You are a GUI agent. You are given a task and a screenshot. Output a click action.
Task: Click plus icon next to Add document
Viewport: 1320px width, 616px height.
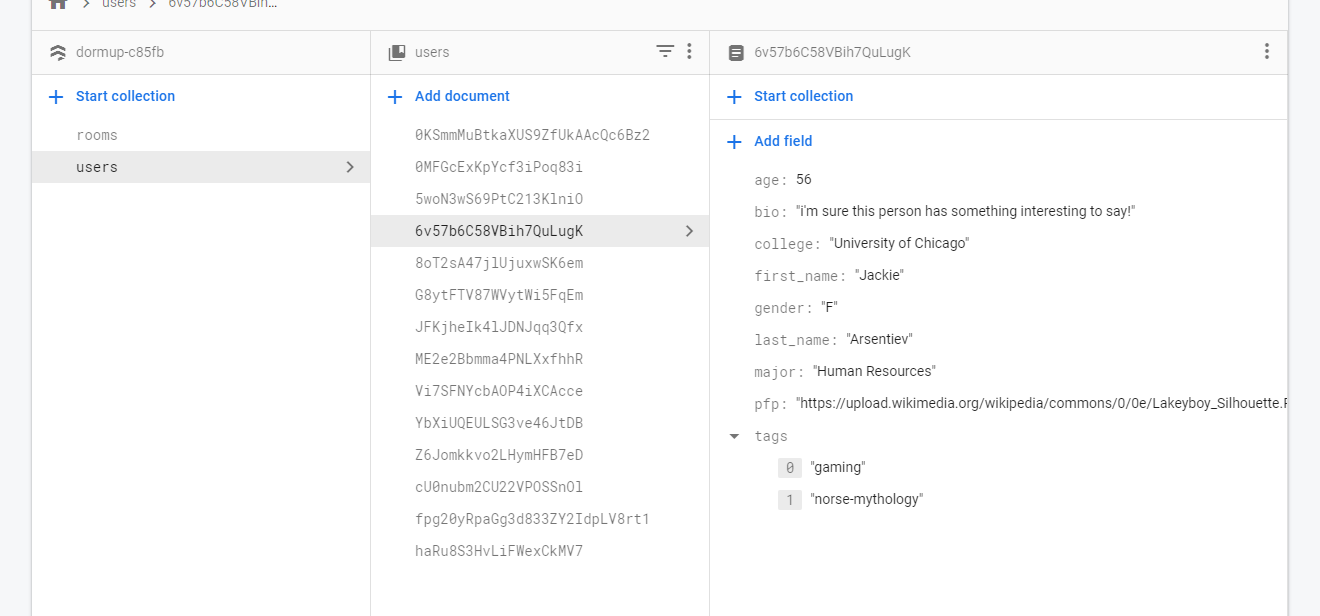(395, 97)
